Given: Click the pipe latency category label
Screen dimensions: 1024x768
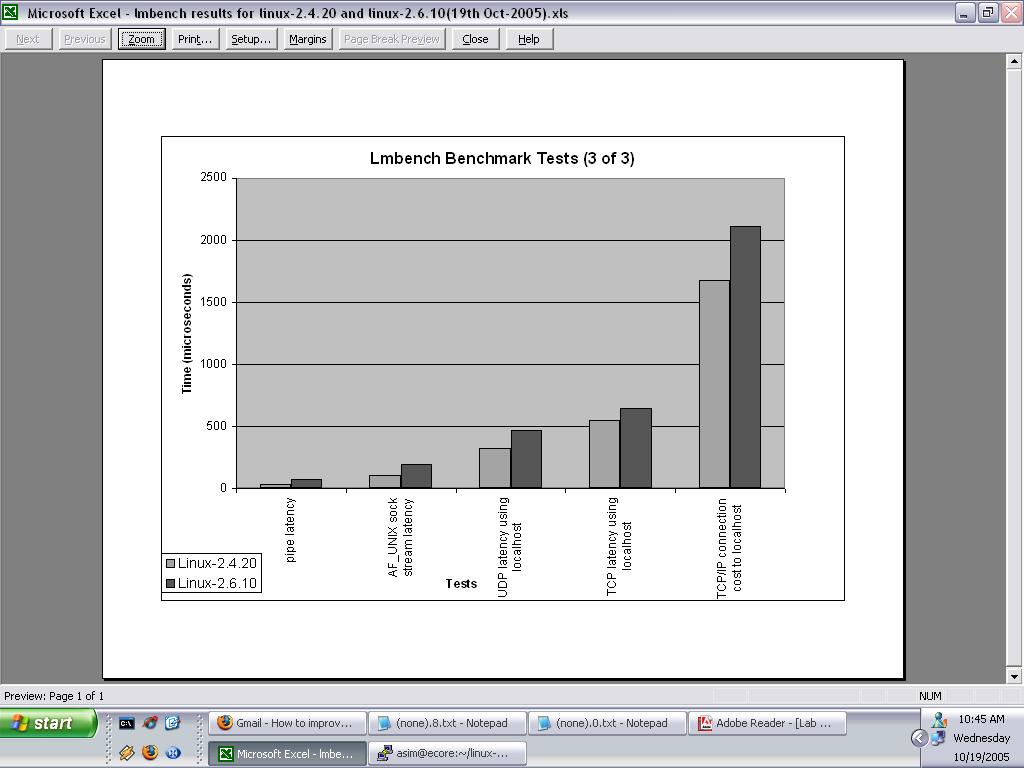Looking at the screenshot, I should (291, 530).
